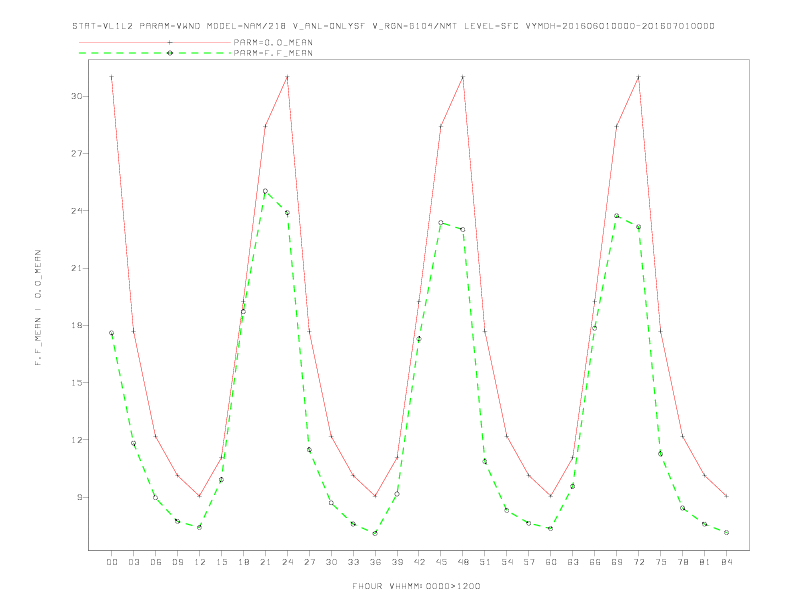
Task: Click the y-axis title F.F_MEAN | O.O_MEAN
Action: (38, 307)
